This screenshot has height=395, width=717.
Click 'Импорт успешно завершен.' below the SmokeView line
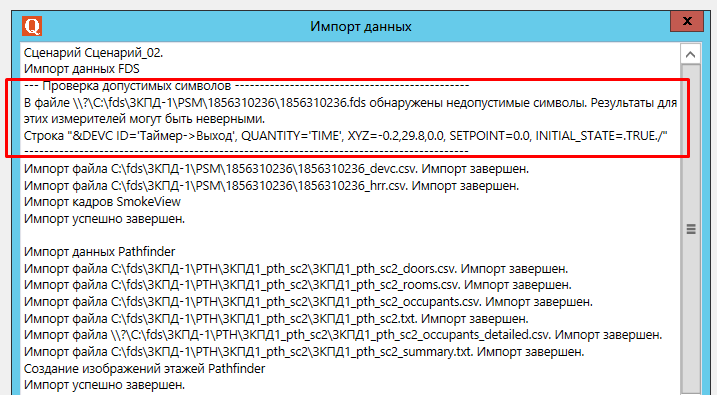(x=104, y=219)
